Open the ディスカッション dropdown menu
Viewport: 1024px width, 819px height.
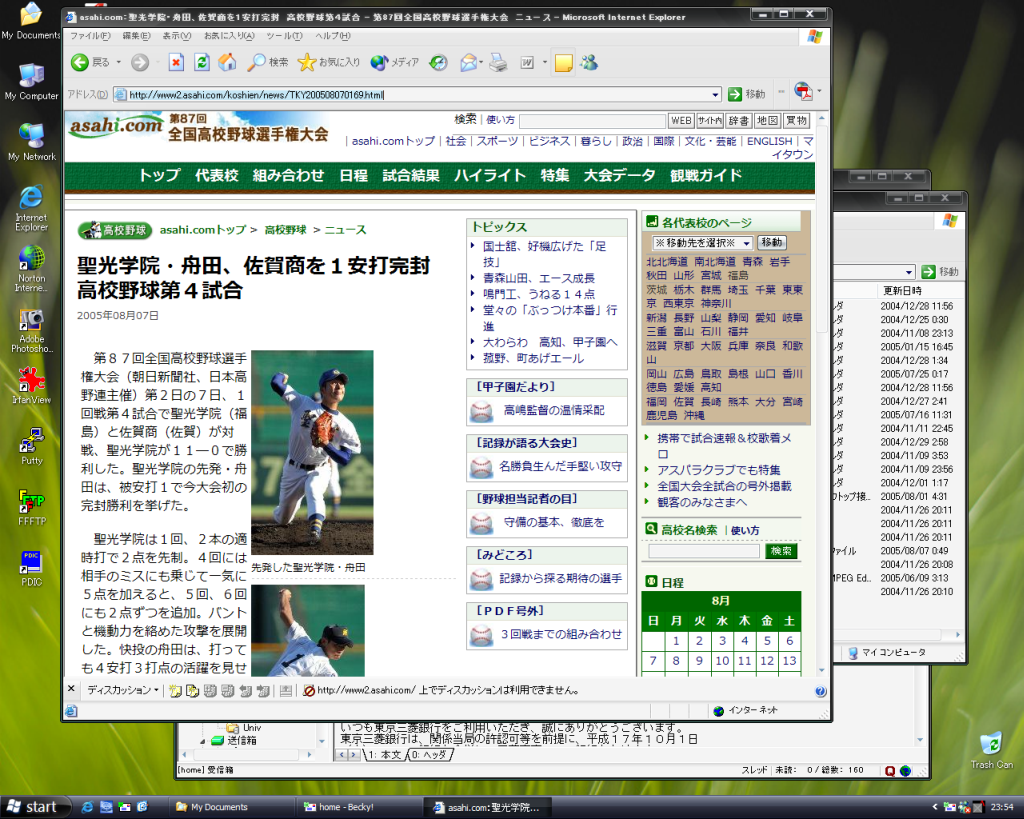[x=122, y=690]
